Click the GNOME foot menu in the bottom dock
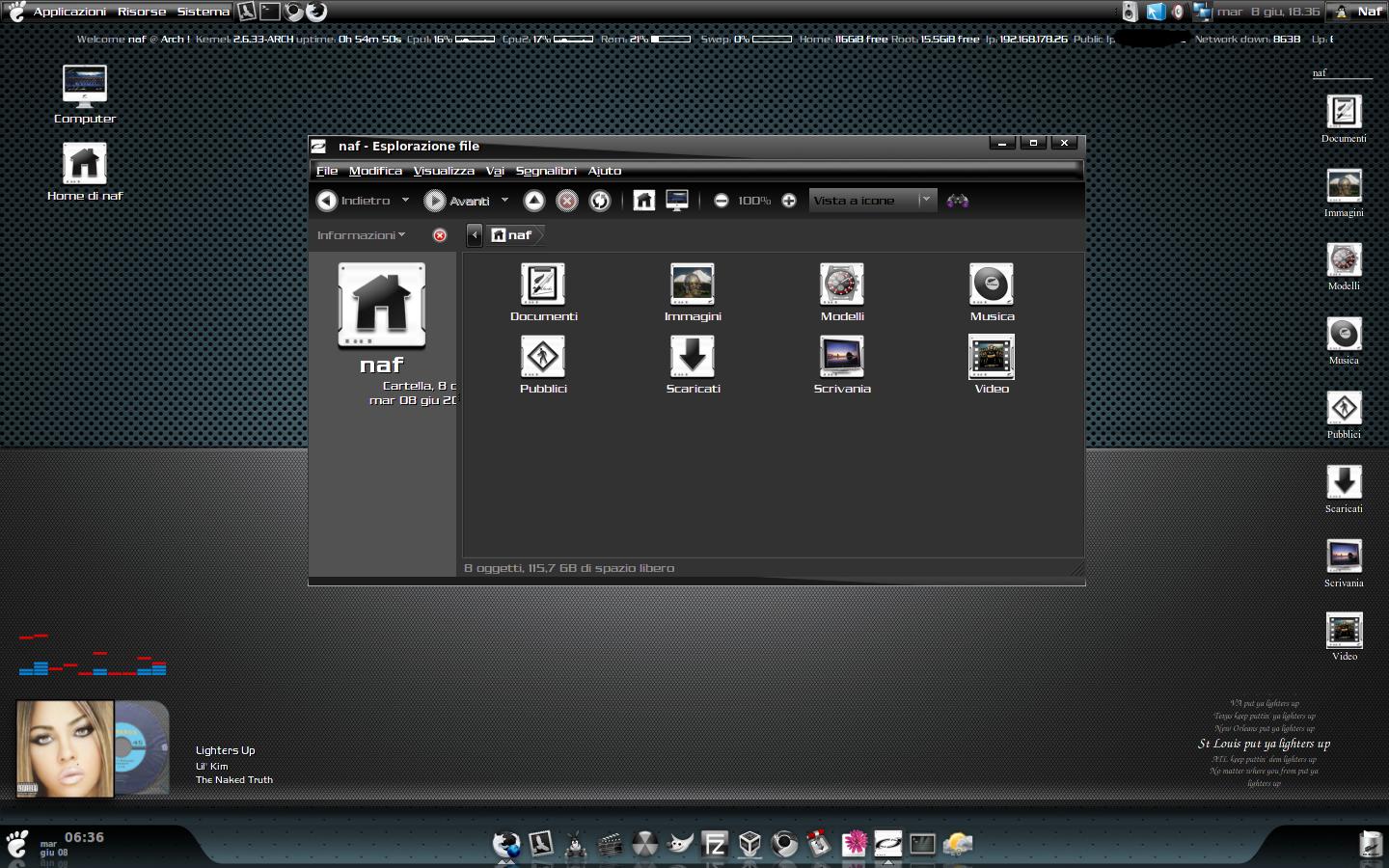1389x868 pixels. [16, 844]
